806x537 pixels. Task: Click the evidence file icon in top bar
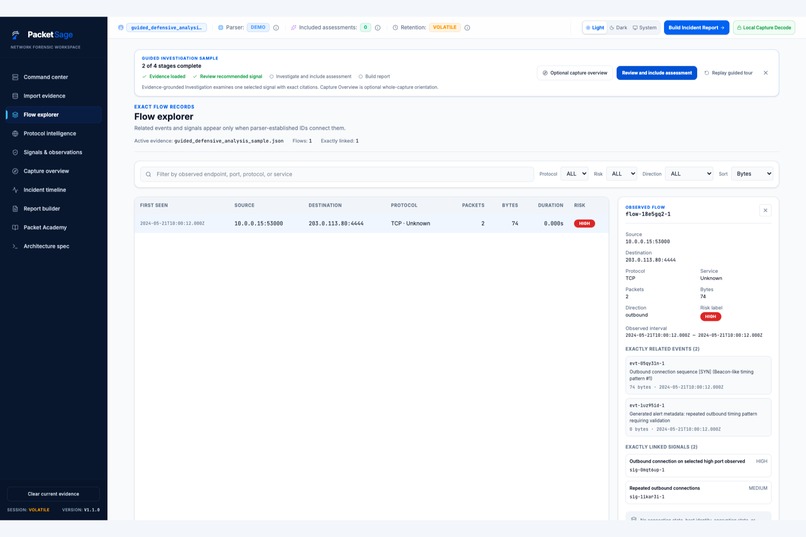coord(121,28)
